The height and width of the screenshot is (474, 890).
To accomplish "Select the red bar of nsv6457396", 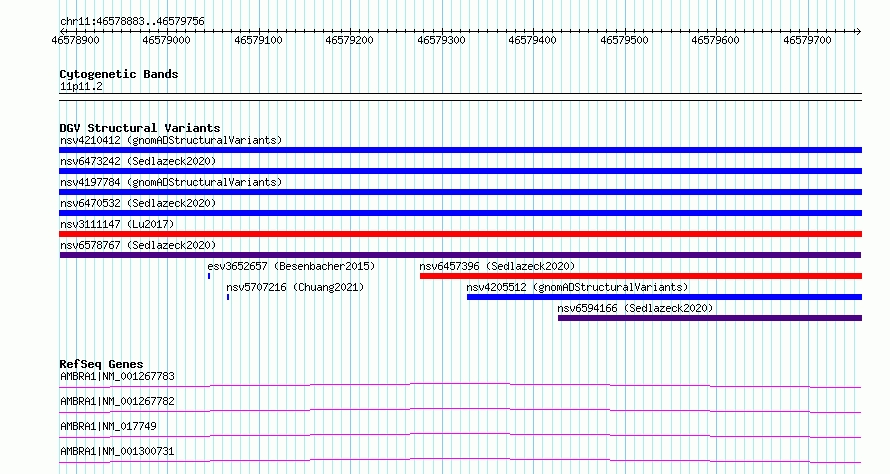I will pyautogui.click(x=641, y=276).
